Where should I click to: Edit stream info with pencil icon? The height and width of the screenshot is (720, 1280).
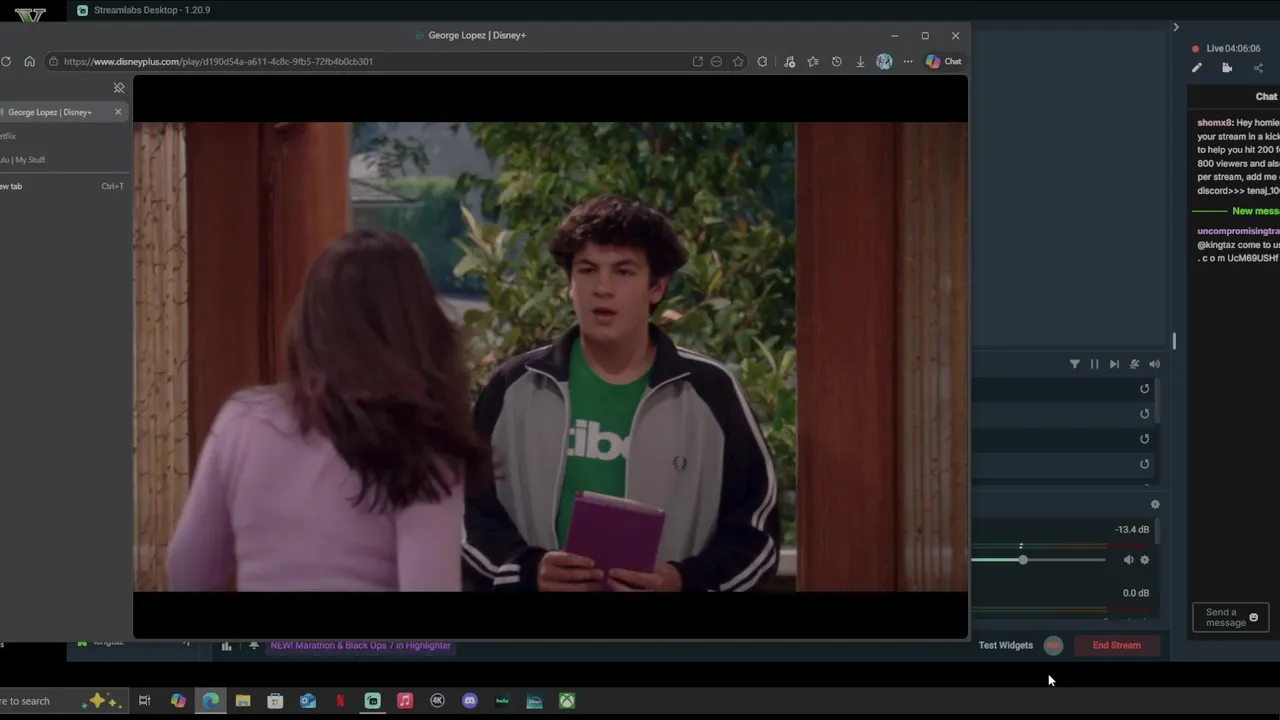1197,68
